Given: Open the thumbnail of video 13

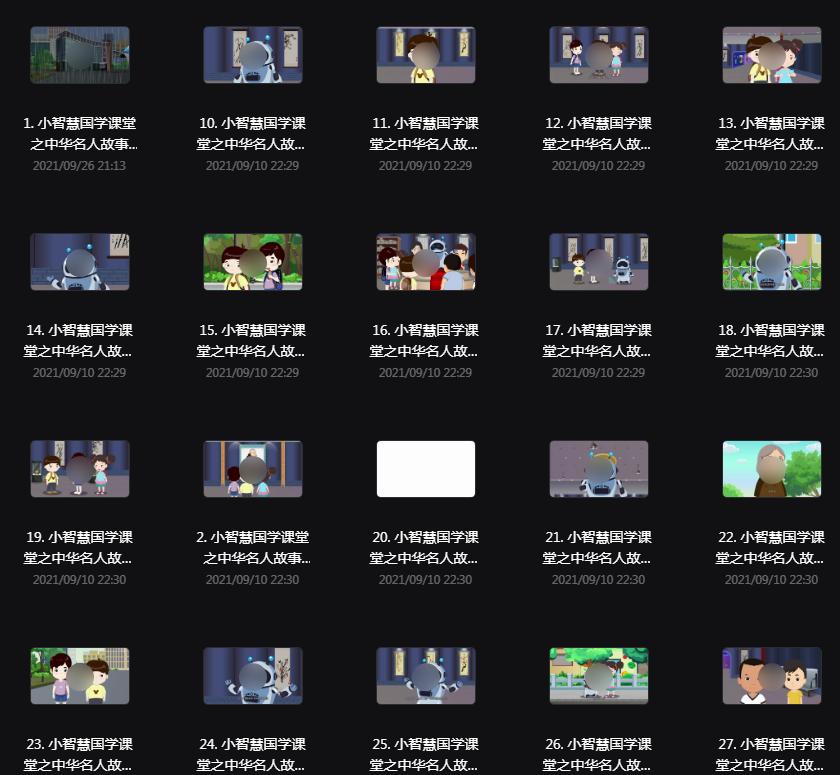Looking at the screenshot, I should pyautogui.click(x=772, y=55).
